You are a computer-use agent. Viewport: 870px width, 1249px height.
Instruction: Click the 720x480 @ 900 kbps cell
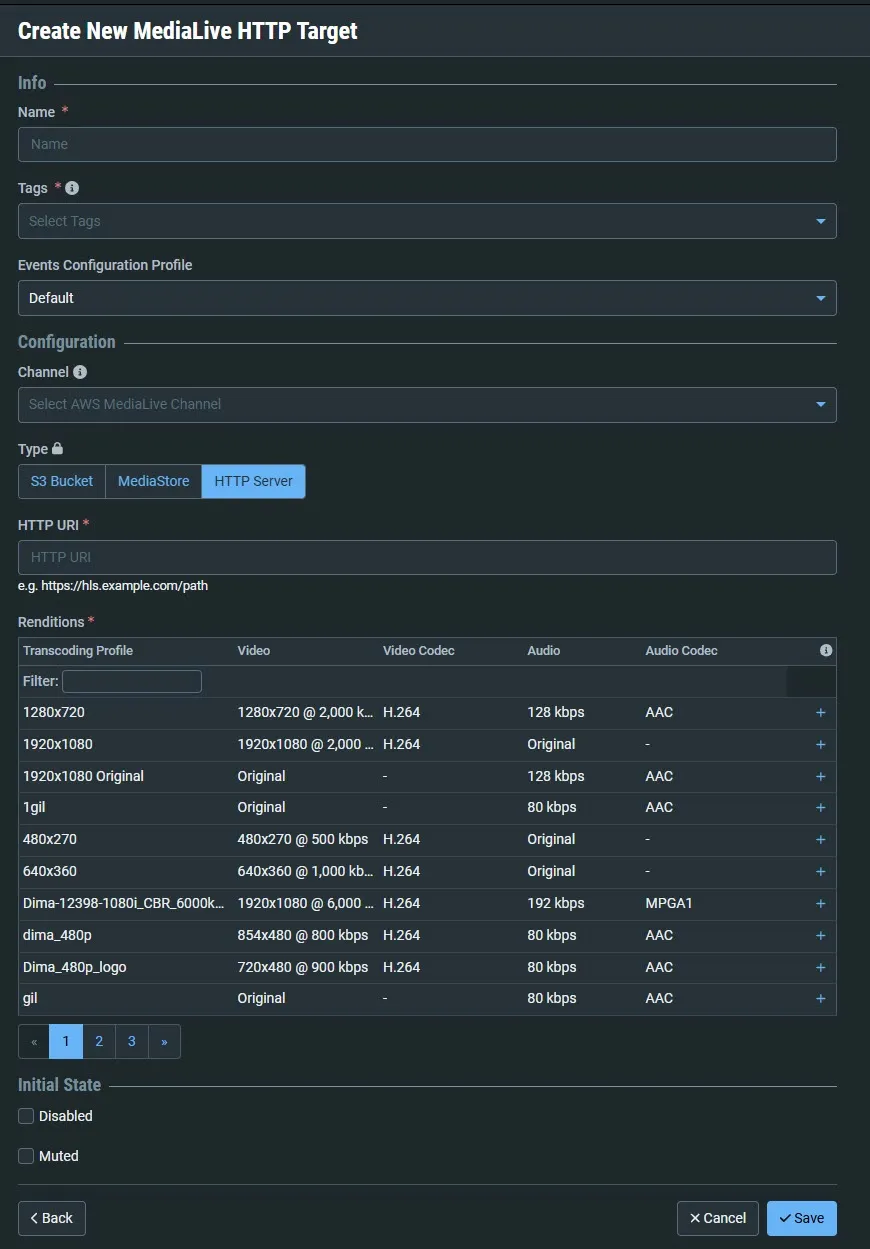pyautogui.click(x=303, y=968)
